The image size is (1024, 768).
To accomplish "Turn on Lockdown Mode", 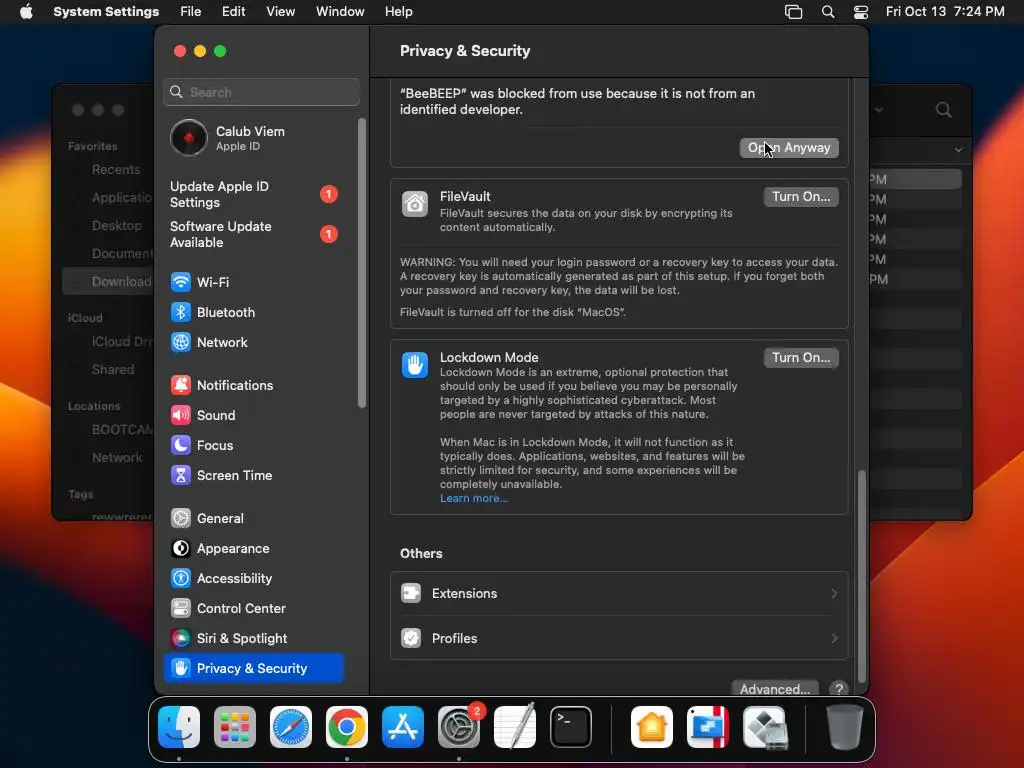I will click(801, 357).
